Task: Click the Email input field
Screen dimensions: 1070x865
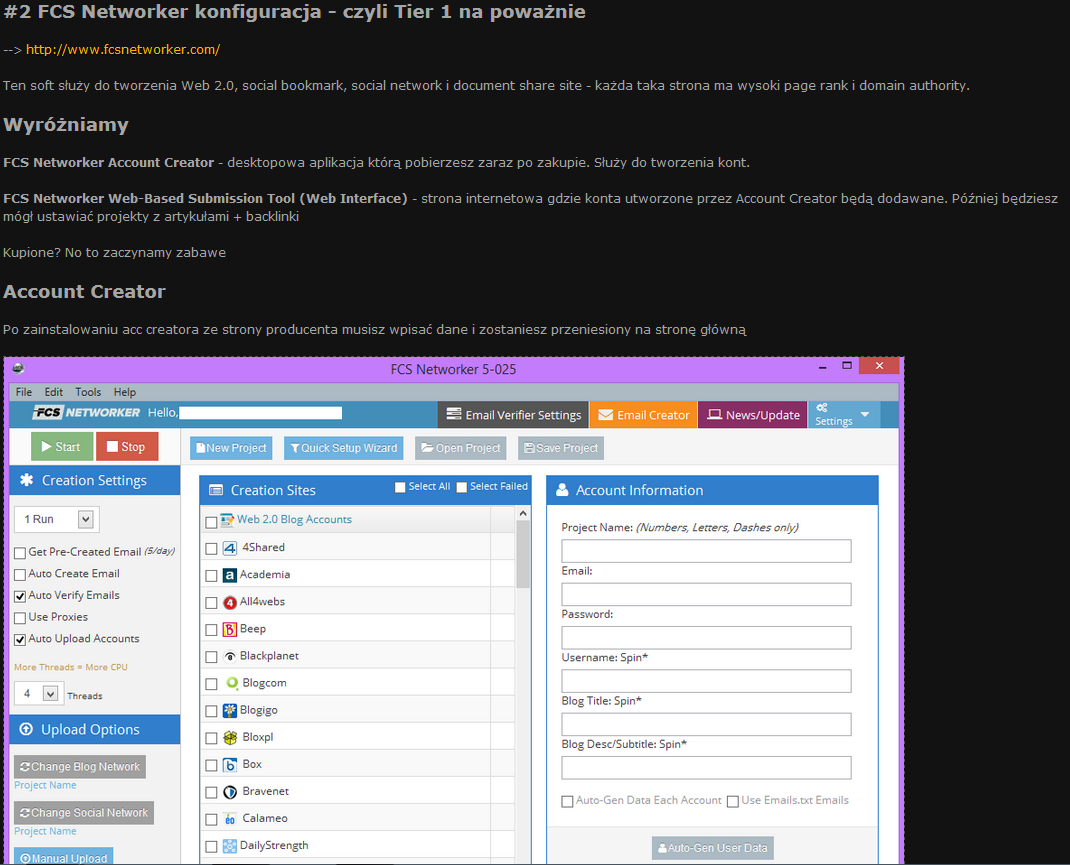Action: pos(706,594)
